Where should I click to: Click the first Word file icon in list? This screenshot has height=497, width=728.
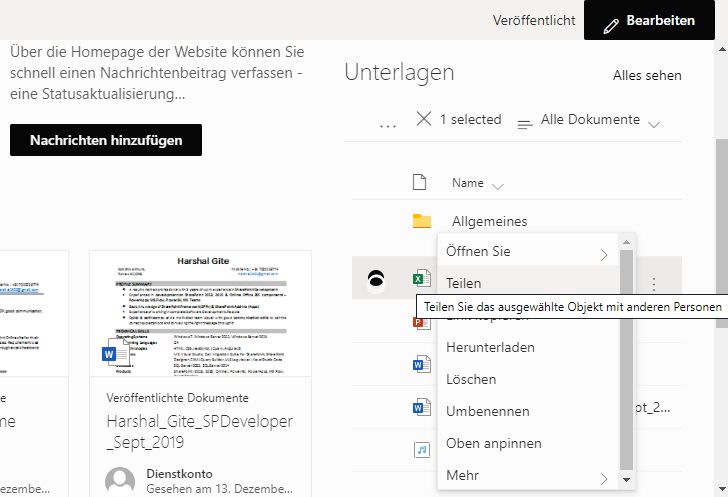(422, 364)
